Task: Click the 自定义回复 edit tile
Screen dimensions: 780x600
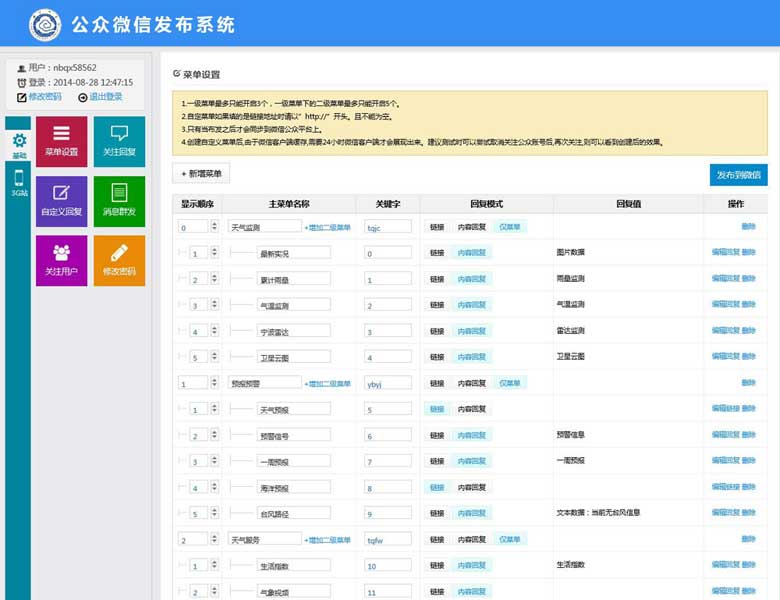Action: coord(61,201)
